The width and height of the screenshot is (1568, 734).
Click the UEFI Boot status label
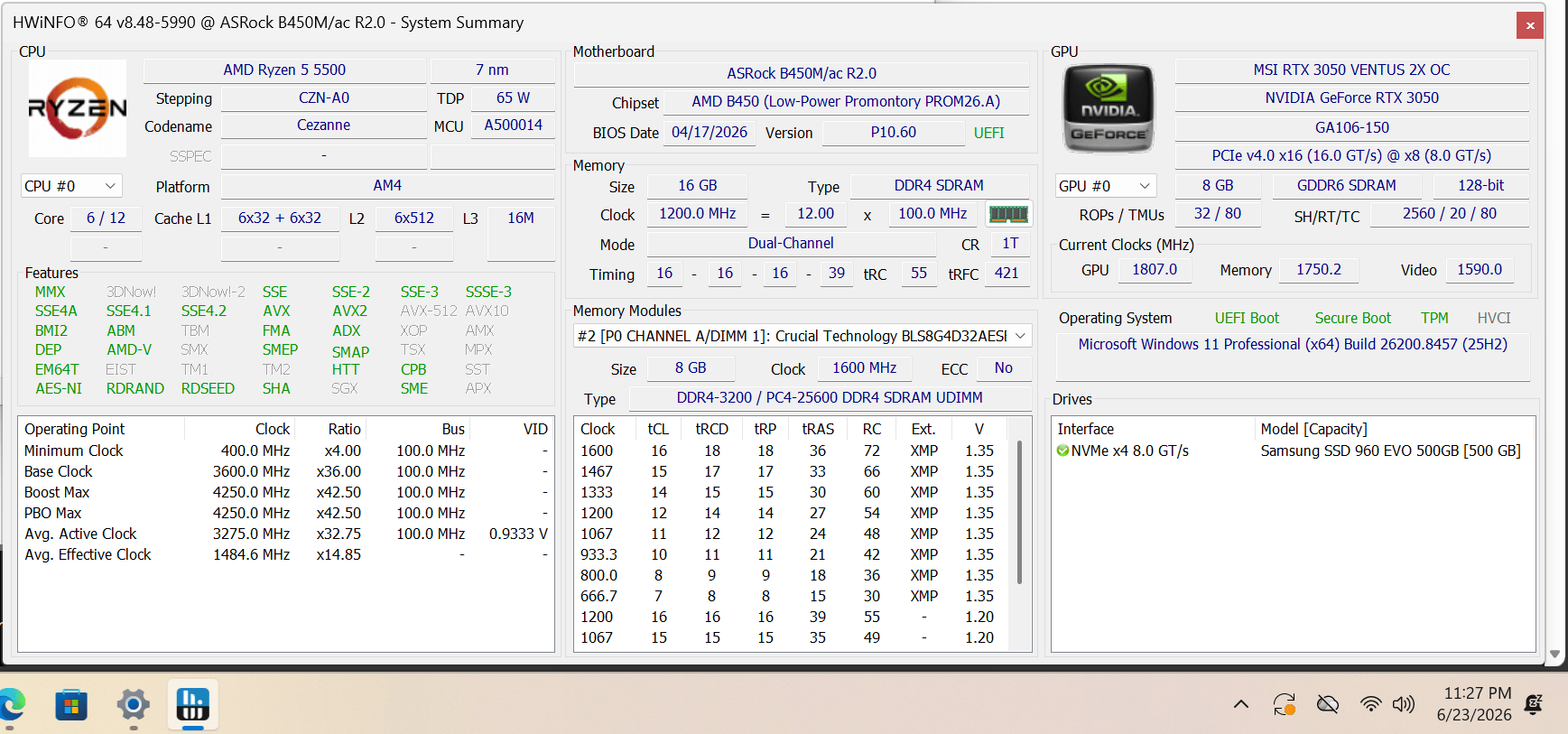(x=1247, y=318)
